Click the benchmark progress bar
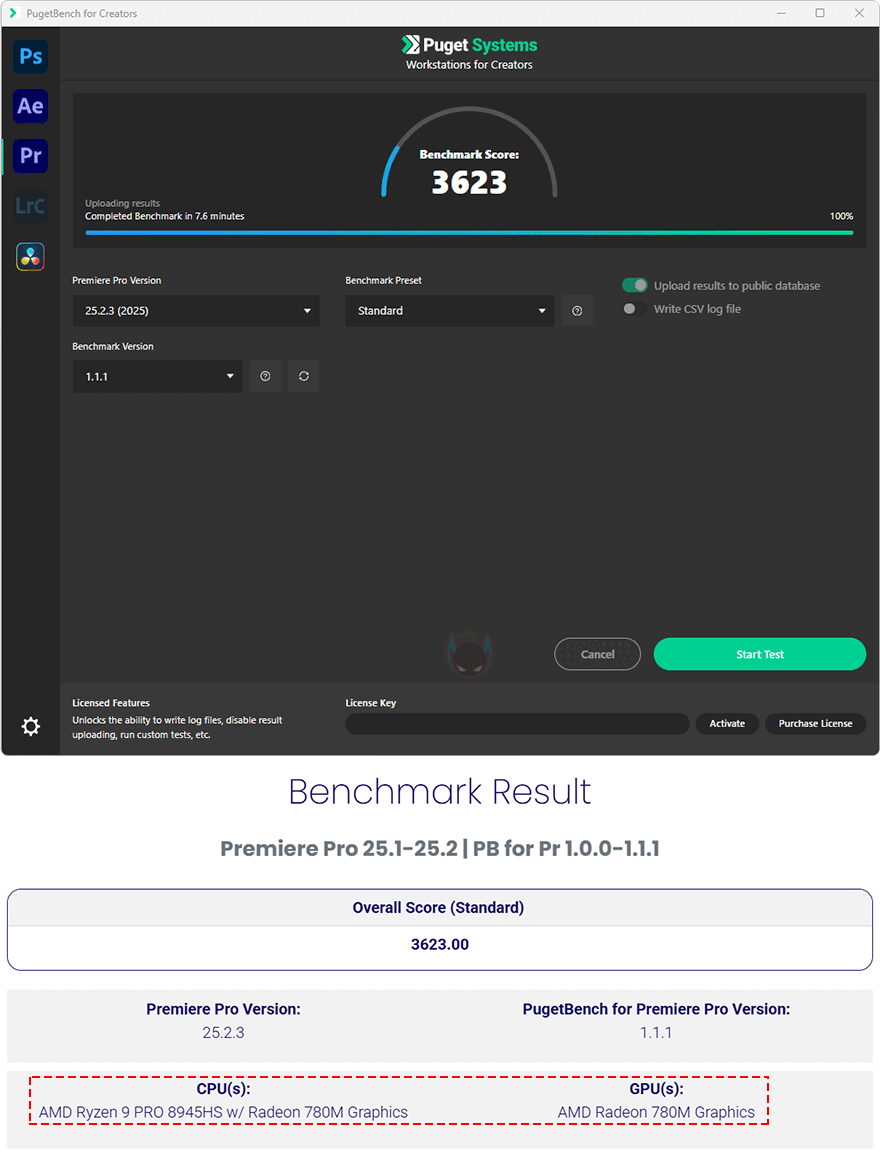Image resolution: width=880 pixels, height=1155 pixels. click(x=469, y=233)
